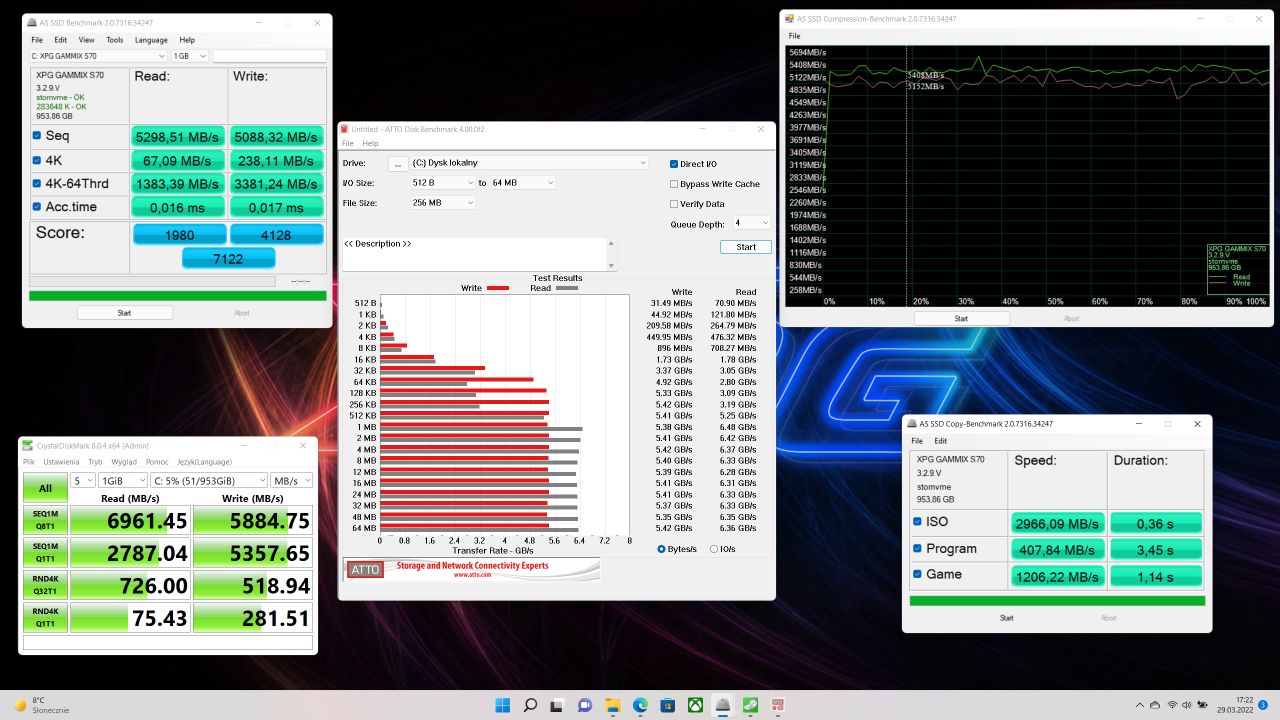Viewport: 1280px width, 720px height.
Task: Run the SEQ1M Q8T1 test button
Action: pyautogui.click(x=46, y=520)
